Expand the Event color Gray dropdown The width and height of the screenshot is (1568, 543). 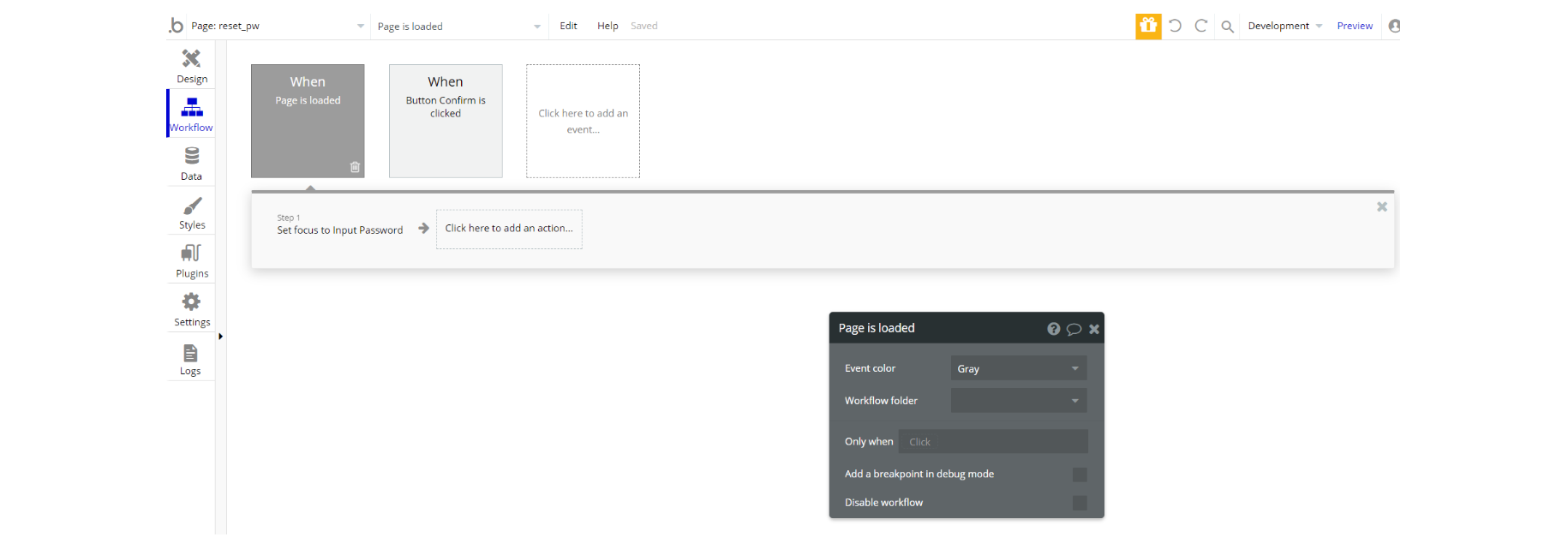coord(1019,368)
